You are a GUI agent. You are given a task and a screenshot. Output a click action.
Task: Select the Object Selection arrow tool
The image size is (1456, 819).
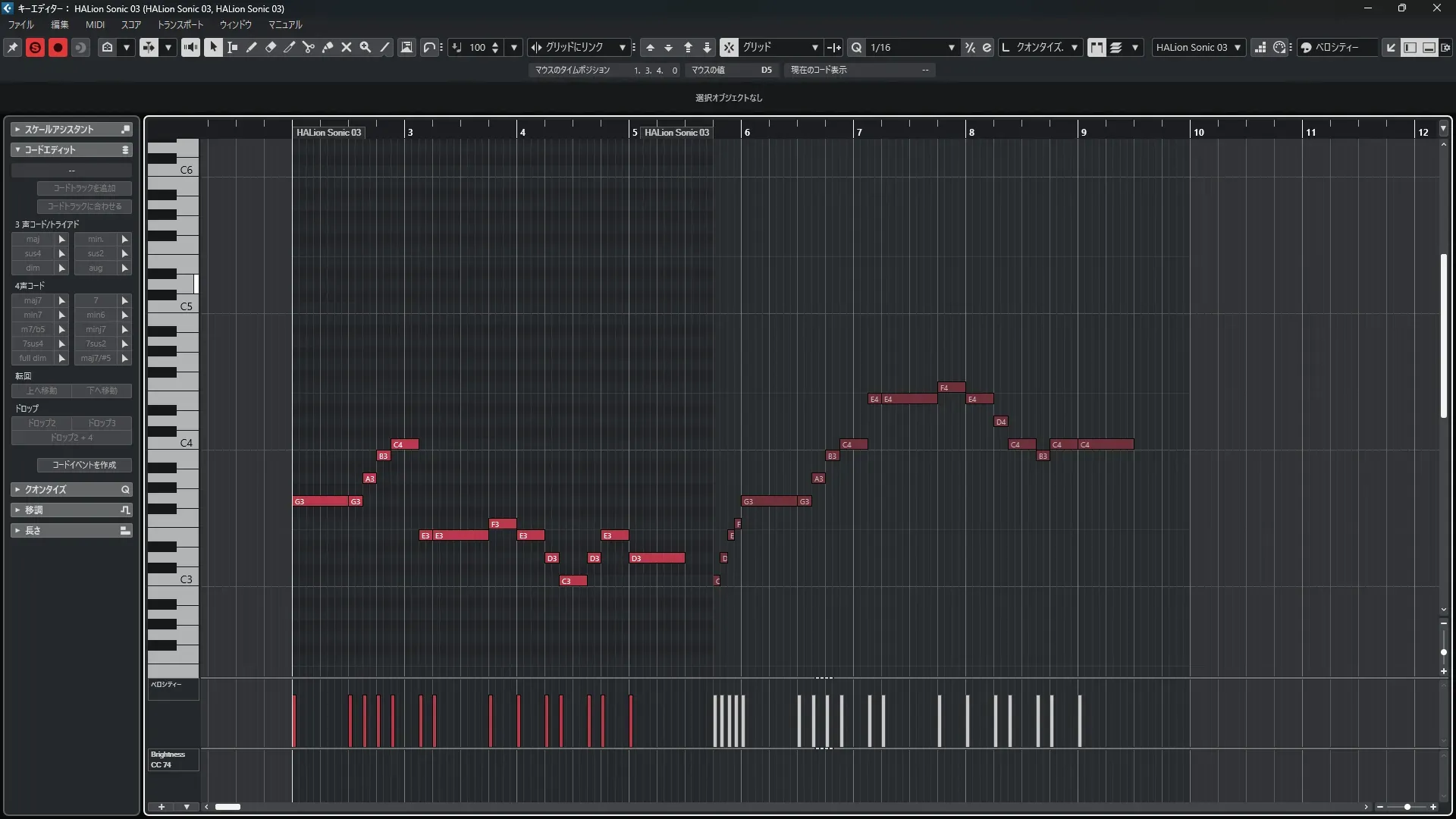click(x=213, y=47)
